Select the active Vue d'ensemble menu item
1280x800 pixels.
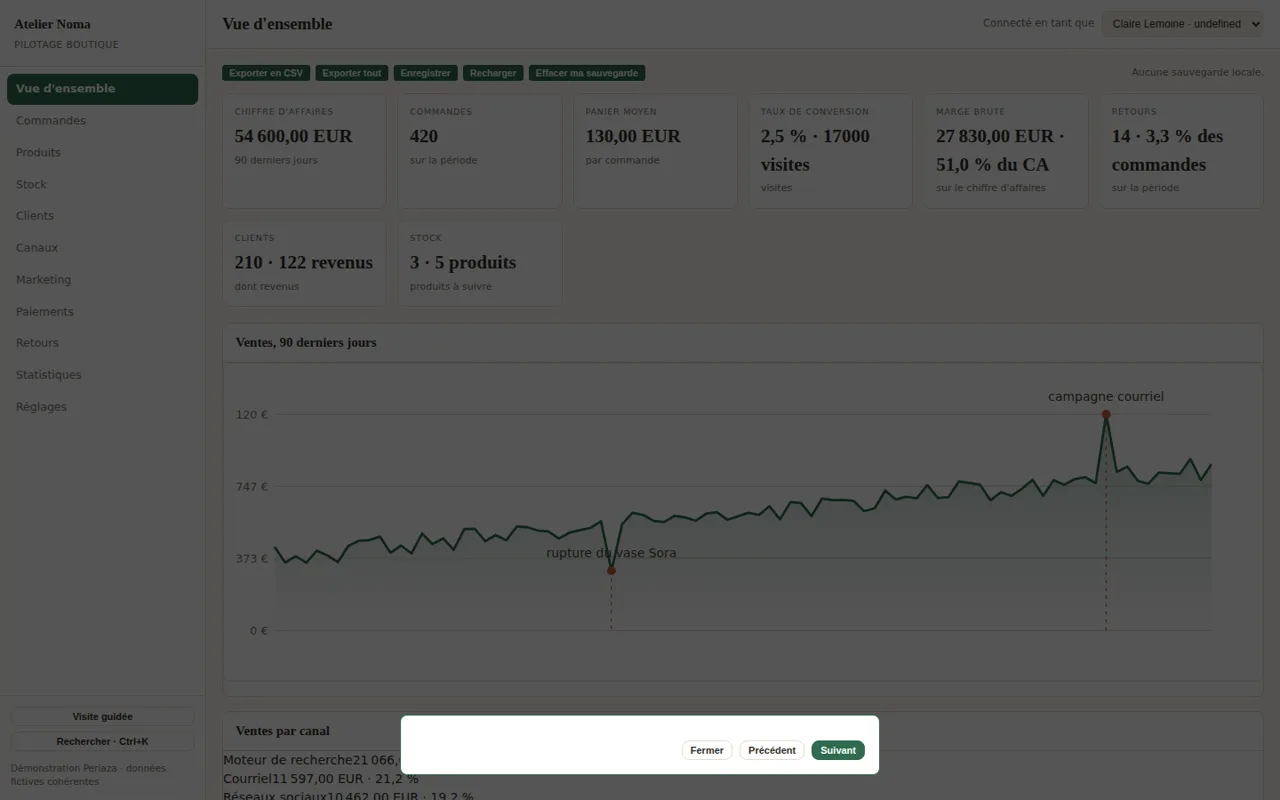[102, 89]
